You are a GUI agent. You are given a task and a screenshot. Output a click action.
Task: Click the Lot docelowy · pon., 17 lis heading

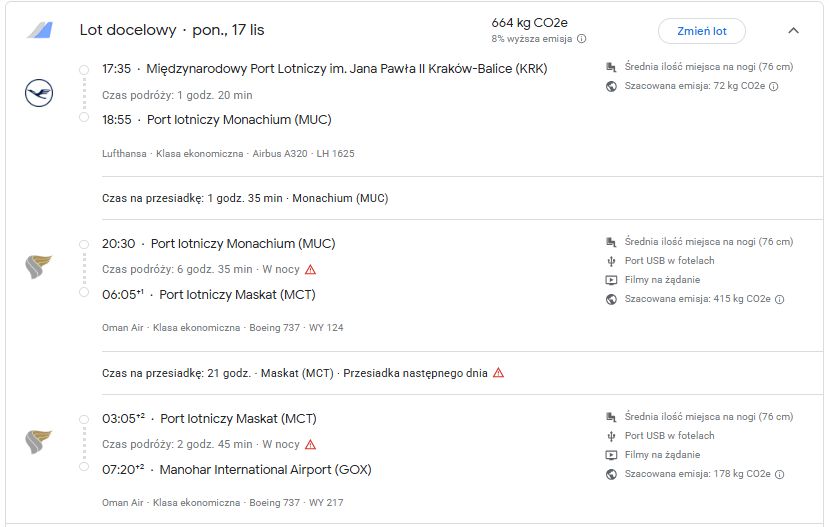tap(172, 30)
